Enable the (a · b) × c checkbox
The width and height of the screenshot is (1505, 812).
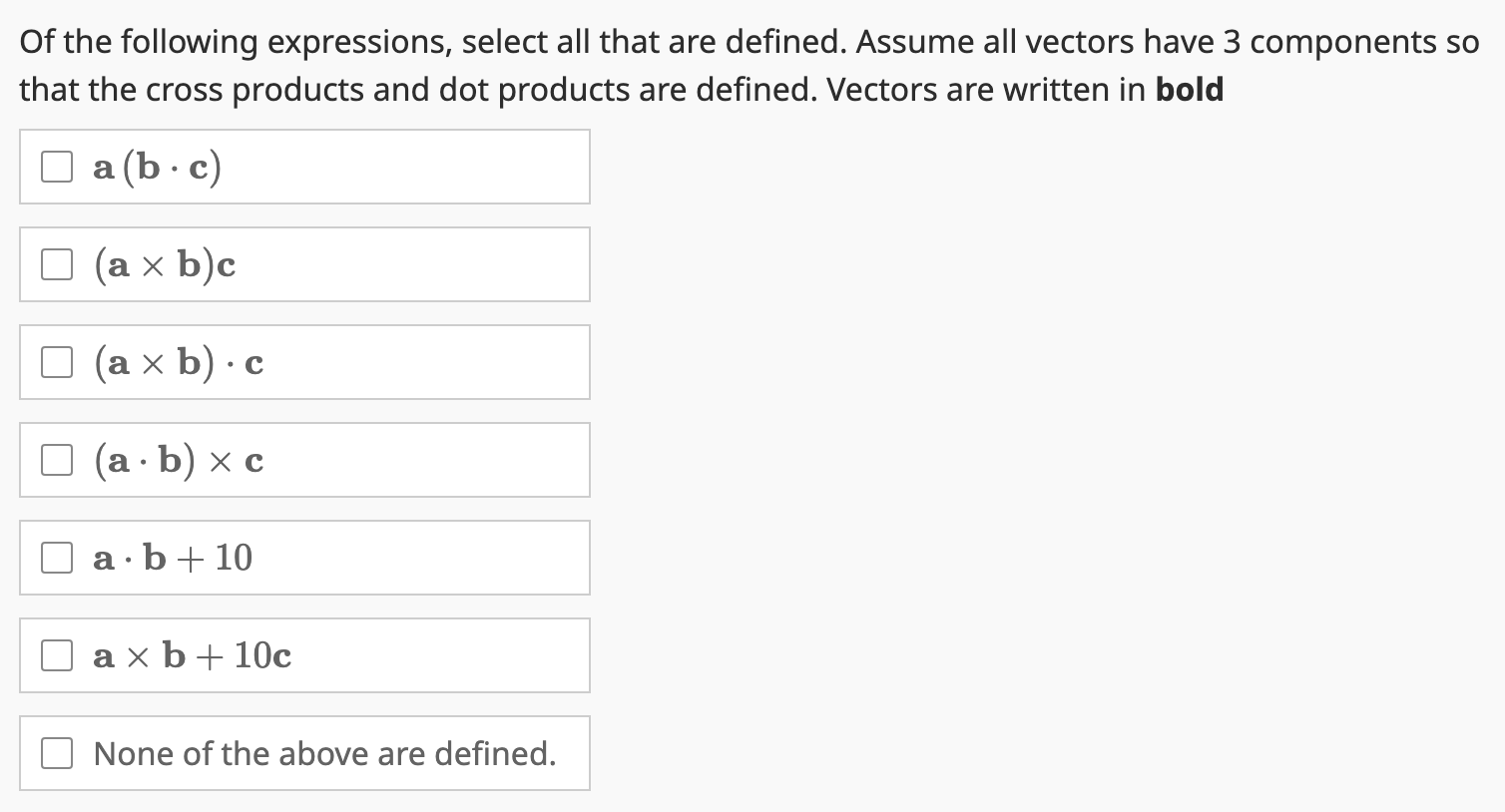tap(57, 459)
